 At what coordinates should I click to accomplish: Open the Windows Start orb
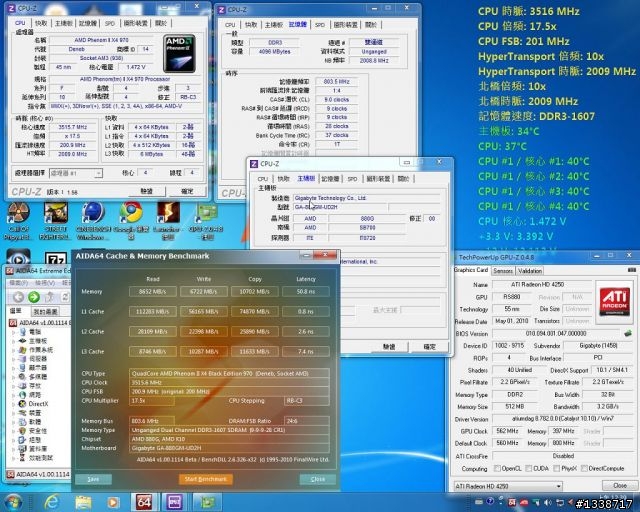click(x=13, y=501)
